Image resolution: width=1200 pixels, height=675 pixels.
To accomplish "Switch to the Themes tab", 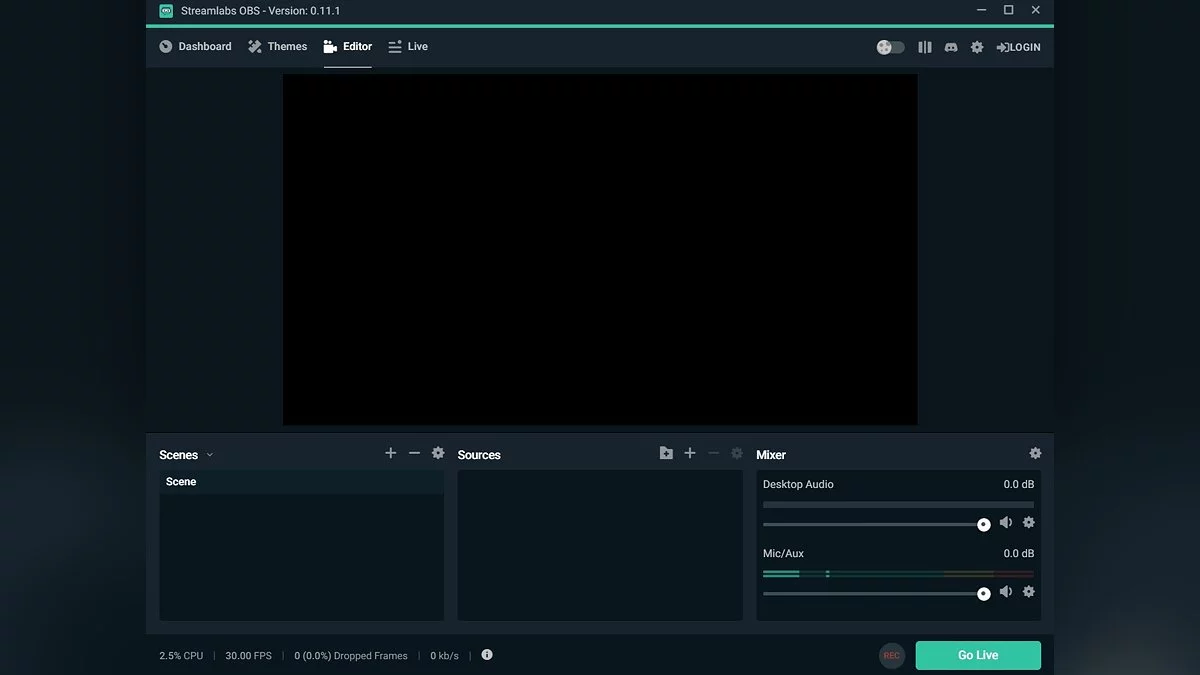I will [277, 47].
